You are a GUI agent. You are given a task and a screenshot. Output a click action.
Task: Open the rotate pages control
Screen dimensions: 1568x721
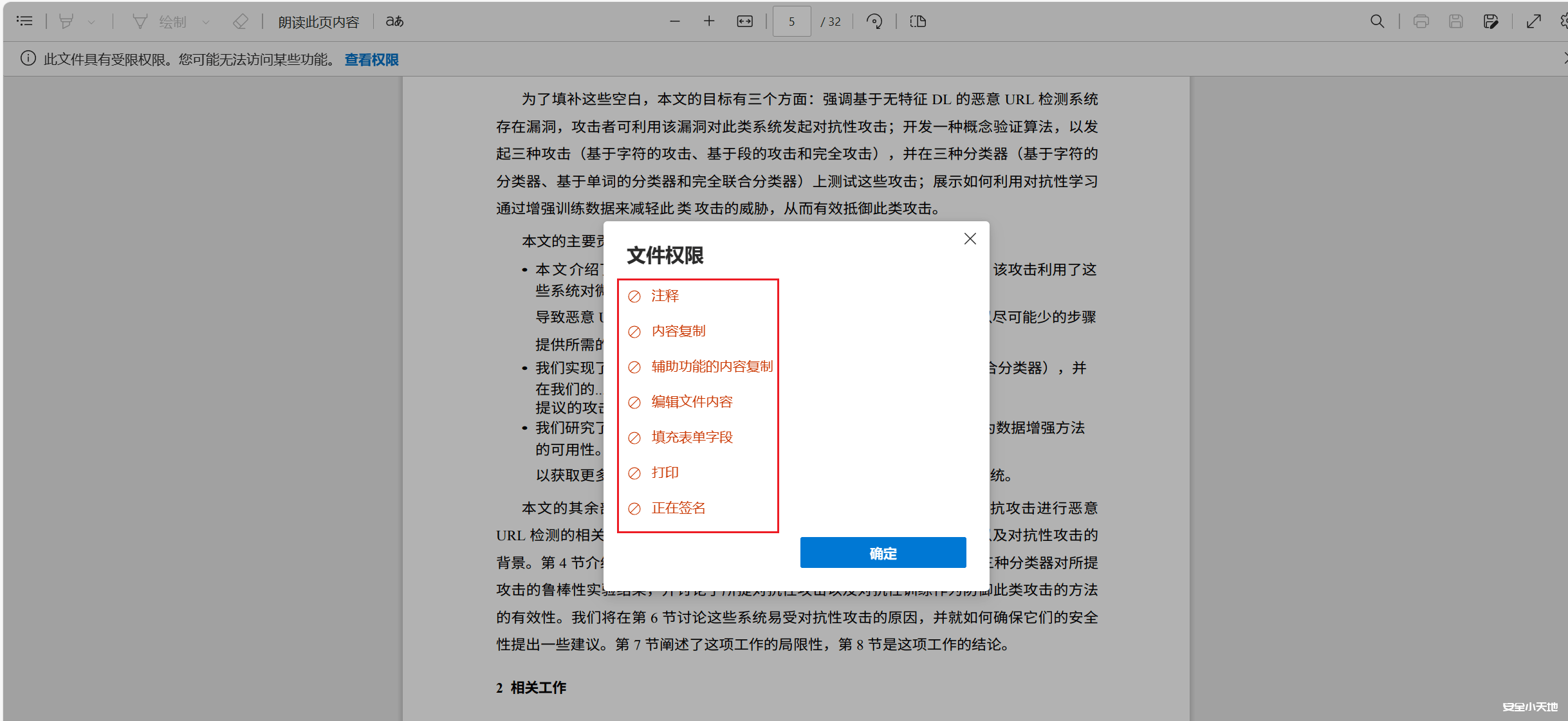pos(874,21)
